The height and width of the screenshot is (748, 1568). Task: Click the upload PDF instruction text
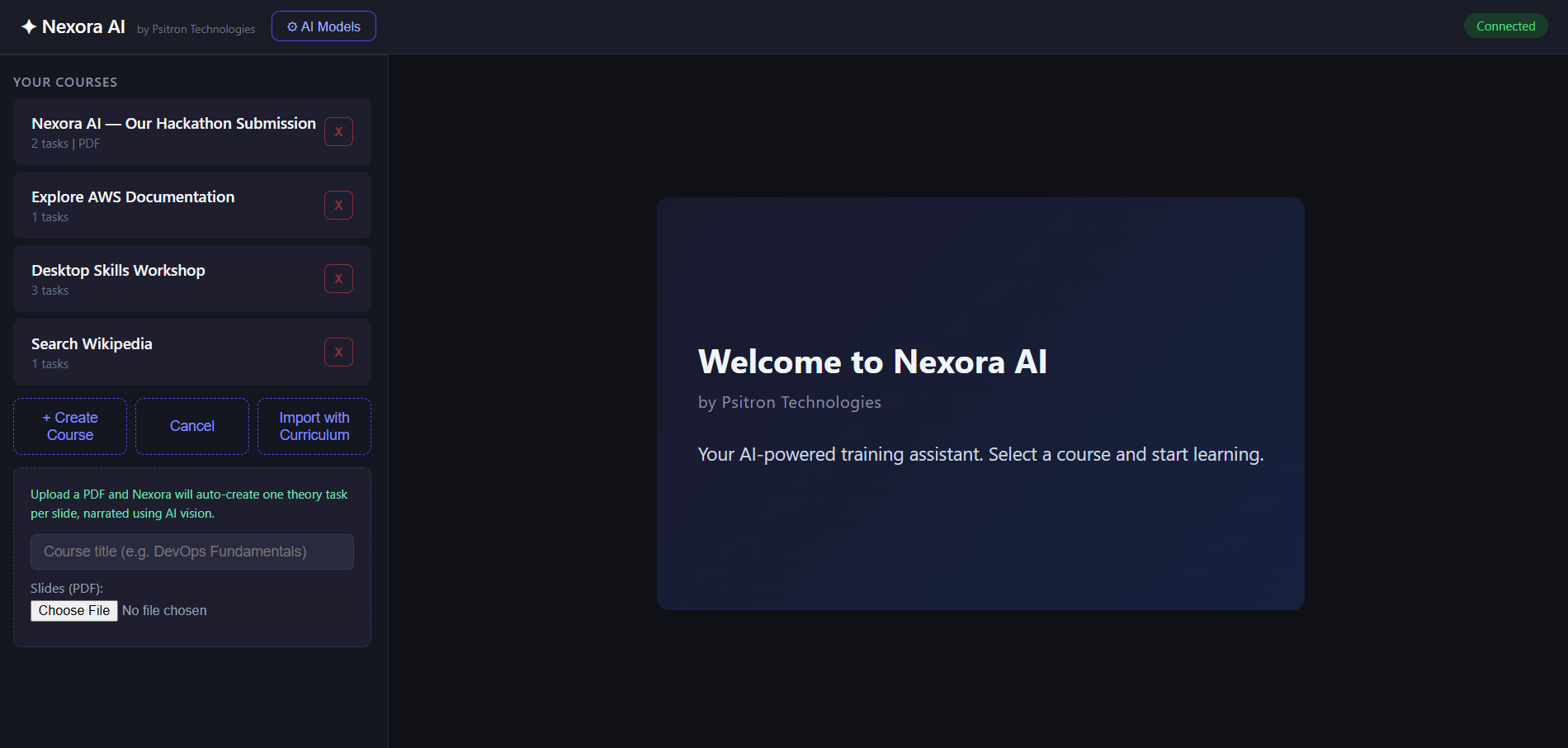[189, 504]
